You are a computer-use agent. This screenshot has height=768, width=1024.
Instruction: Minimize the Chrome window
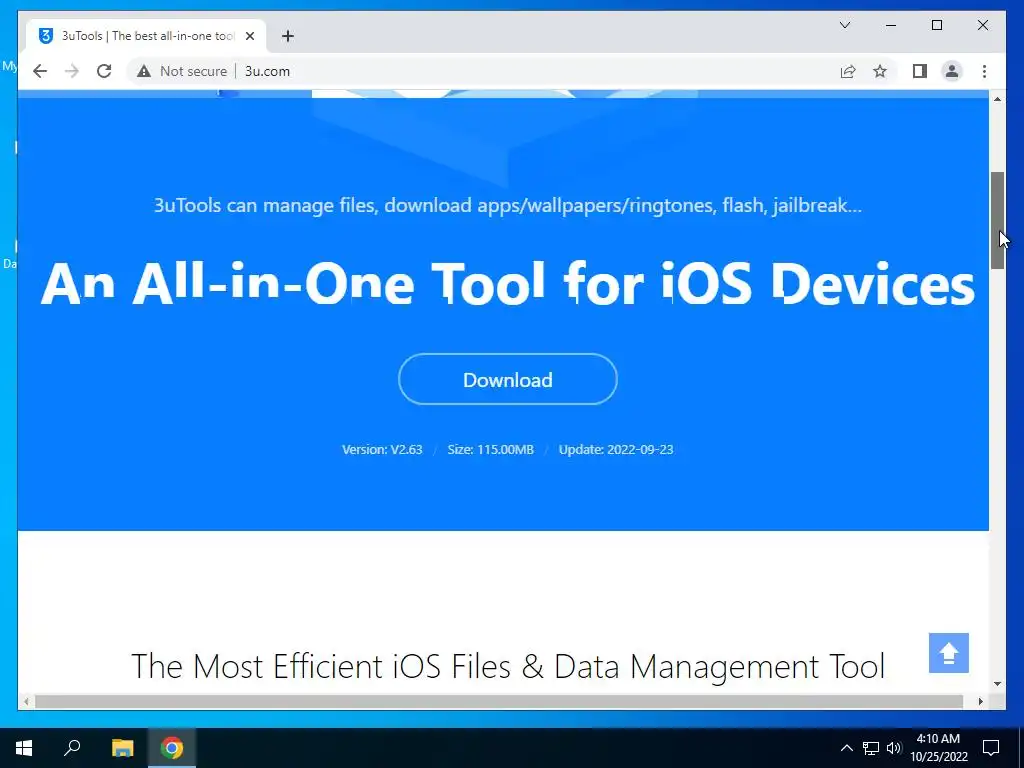[891, 25]
